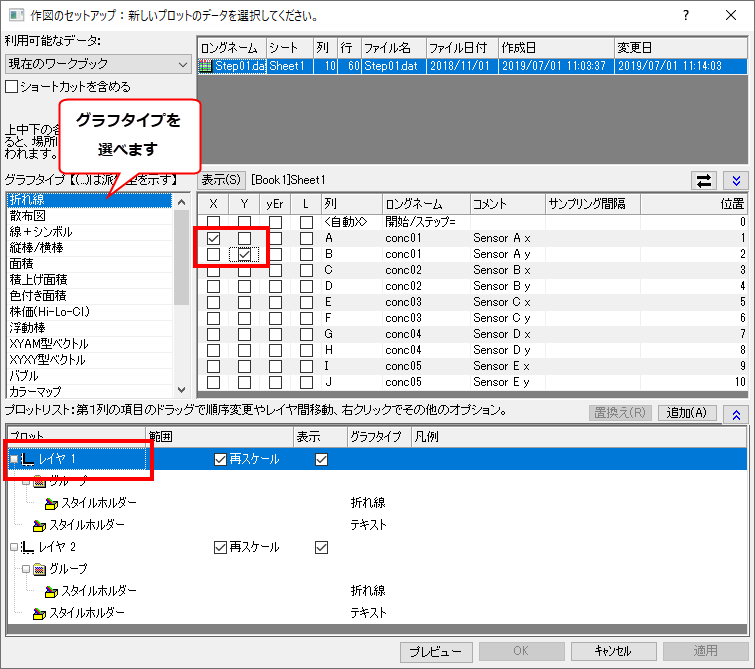Toggle 再スケール checkbox for レイヤ 2

click(x=221, y=547)
